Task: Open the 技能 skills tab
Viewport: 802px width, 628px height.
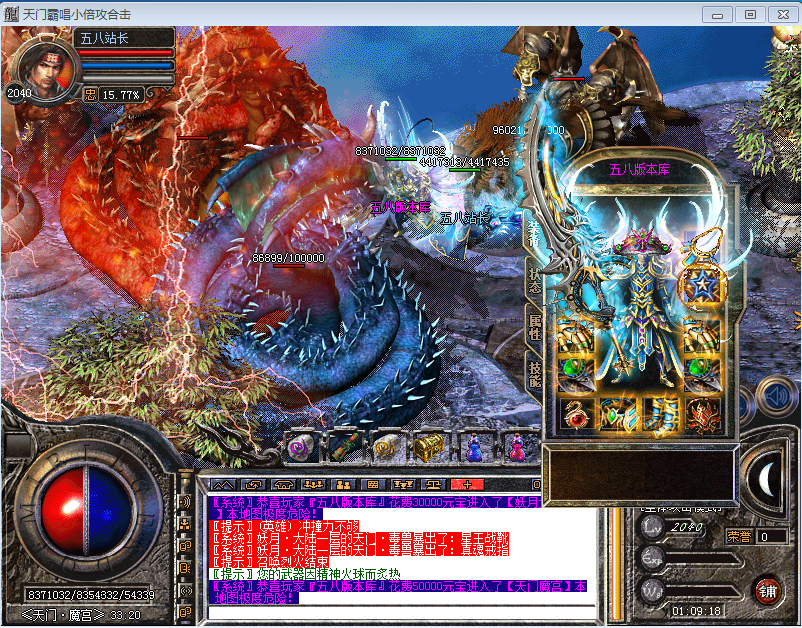Action: (535, 372)
